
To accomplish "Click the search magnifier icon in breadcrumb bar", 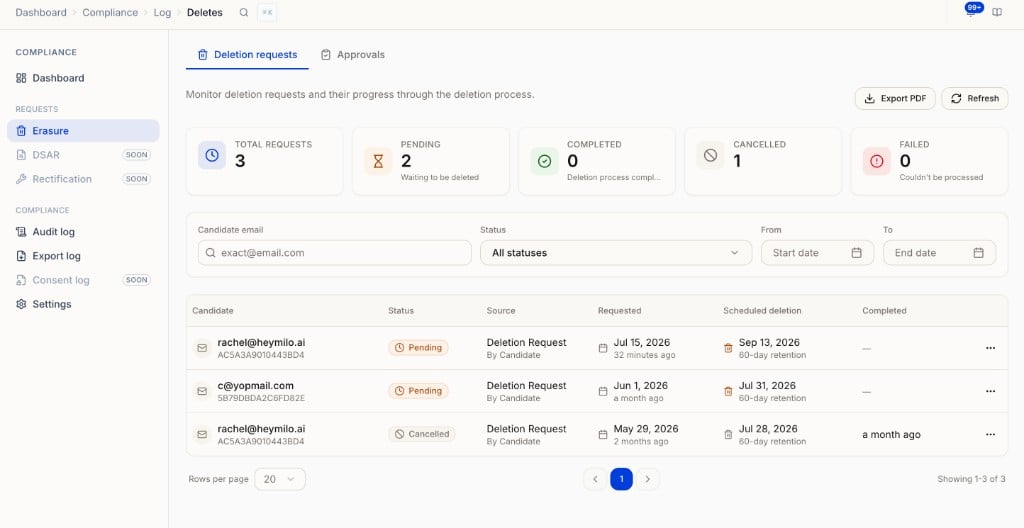I will [x=244, y=12].
